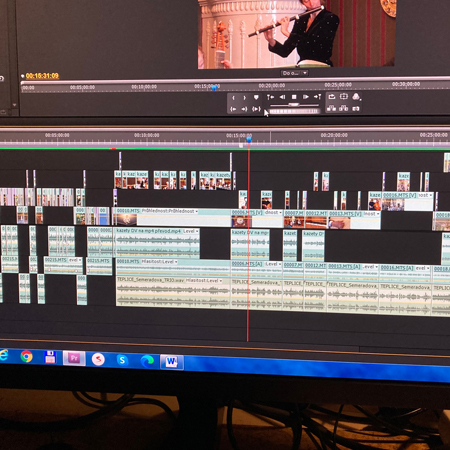The width and height of the screenshot is (450, 450).
Task: Open the Safe Margins button
Action: pos(344,97)
